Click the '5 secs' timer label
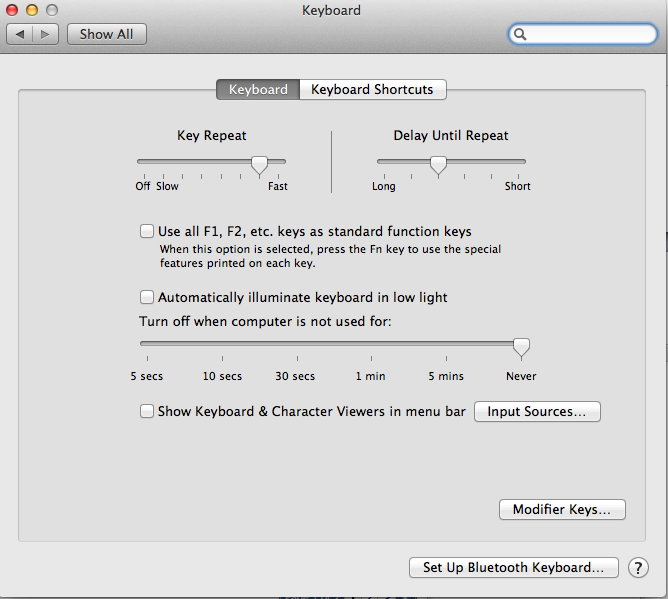Image resolution: width=668 pixels, height=599 pixels. (147, 376)
